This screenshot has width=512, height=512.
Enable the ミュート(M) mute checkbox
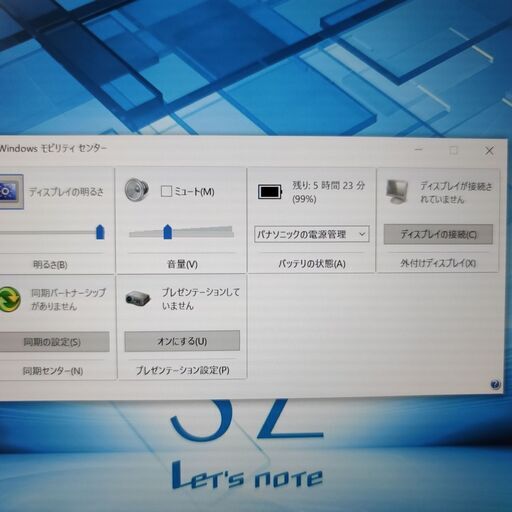pos(166,191)
